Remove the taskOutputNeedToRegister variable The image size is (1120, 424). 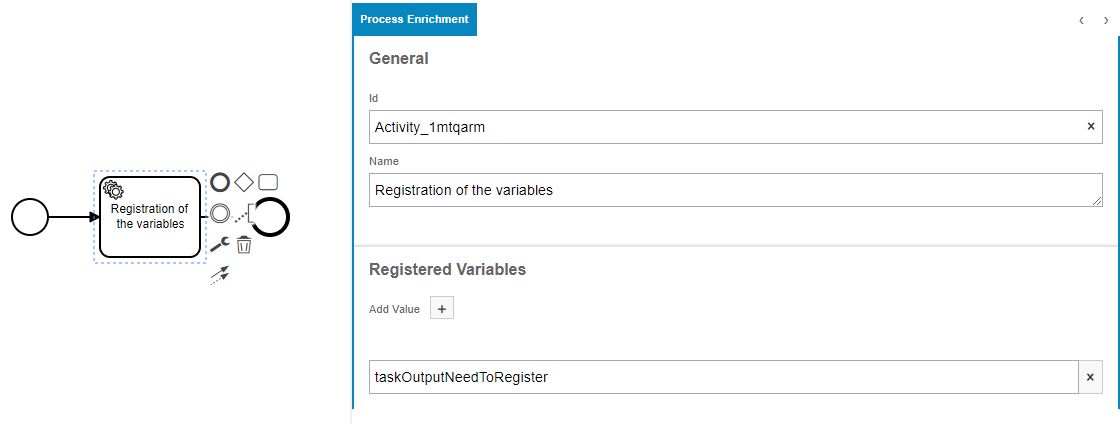coord(1090,377)
